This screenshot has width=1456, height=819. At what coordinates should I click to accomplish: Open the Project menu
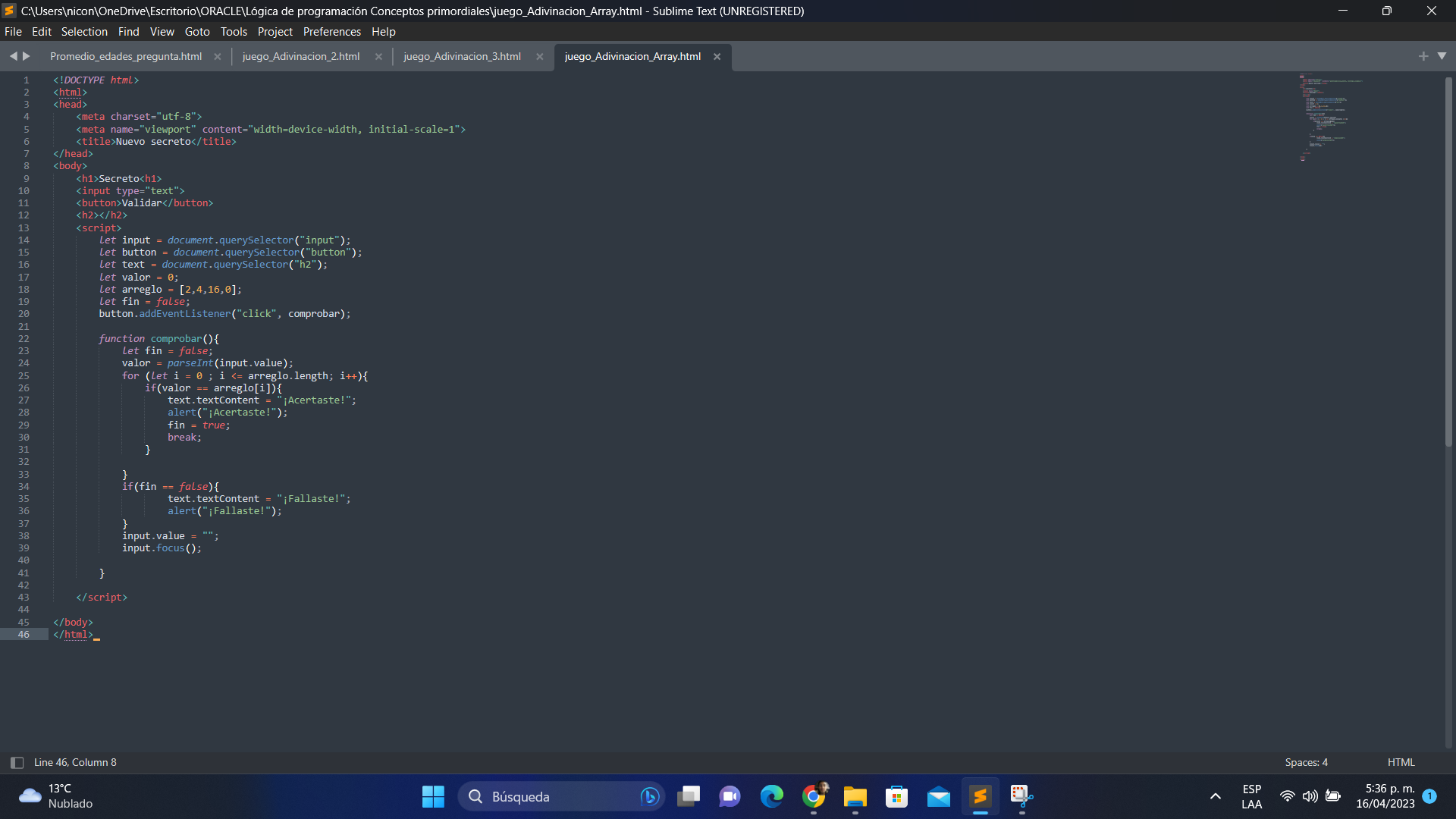[x=275, y=32]
